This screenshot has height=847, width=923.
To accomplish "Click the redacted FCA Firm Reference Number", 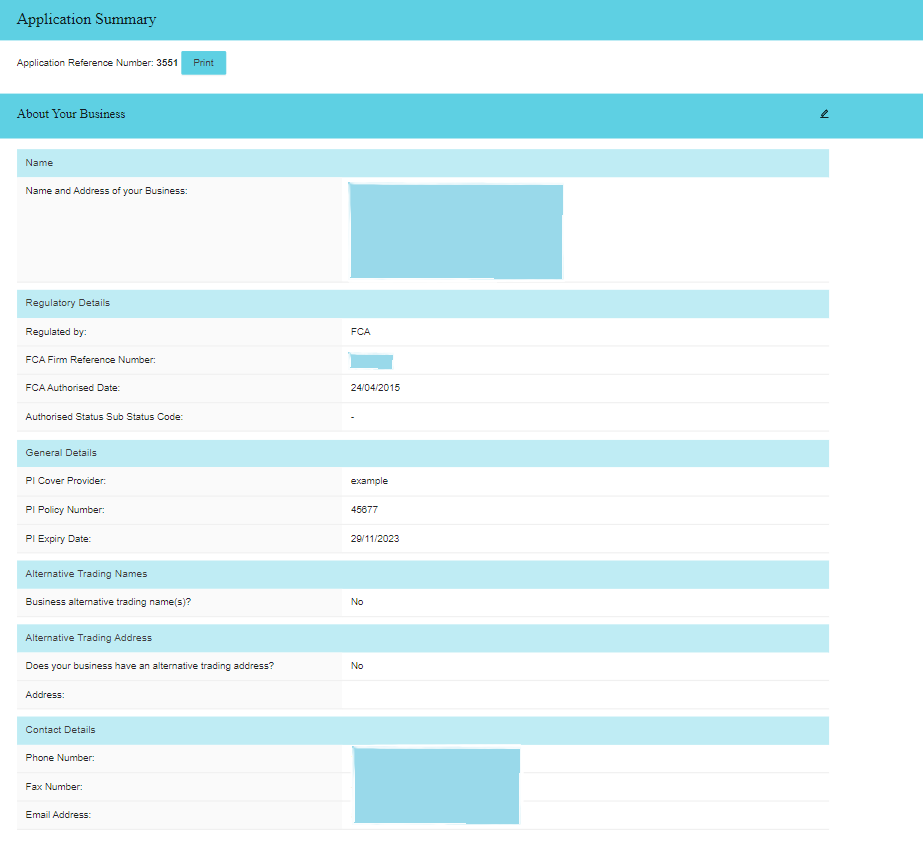I will coord(370,360).
